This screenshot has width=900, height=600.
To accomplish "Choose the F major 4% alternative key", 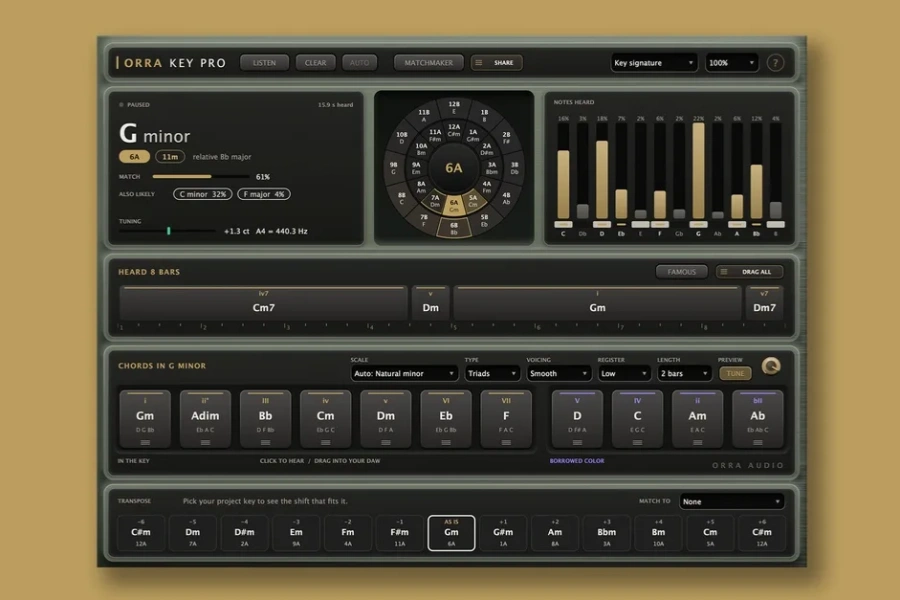I will coord(263,194).
